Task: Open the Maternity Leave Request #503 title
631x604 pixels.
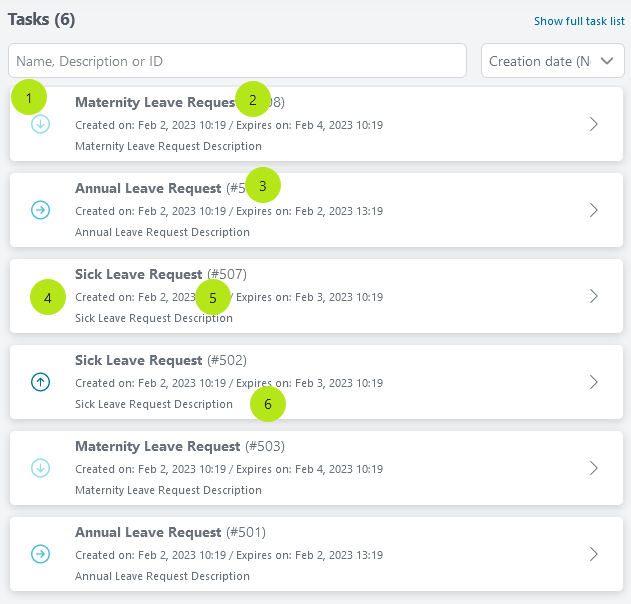Action: 158,446
